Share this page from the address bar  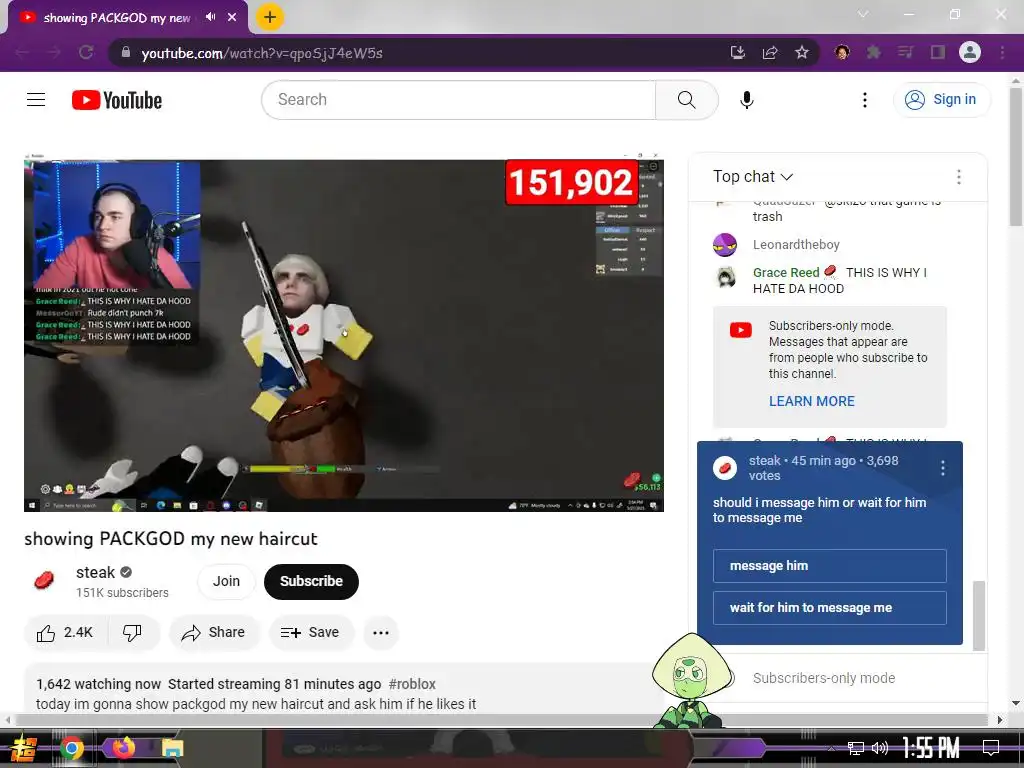tap(770, 52)
